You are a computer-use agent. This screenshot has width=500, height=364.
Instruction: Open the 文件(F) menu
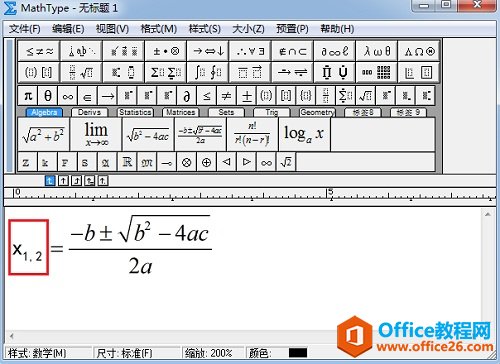click(25, 29)
